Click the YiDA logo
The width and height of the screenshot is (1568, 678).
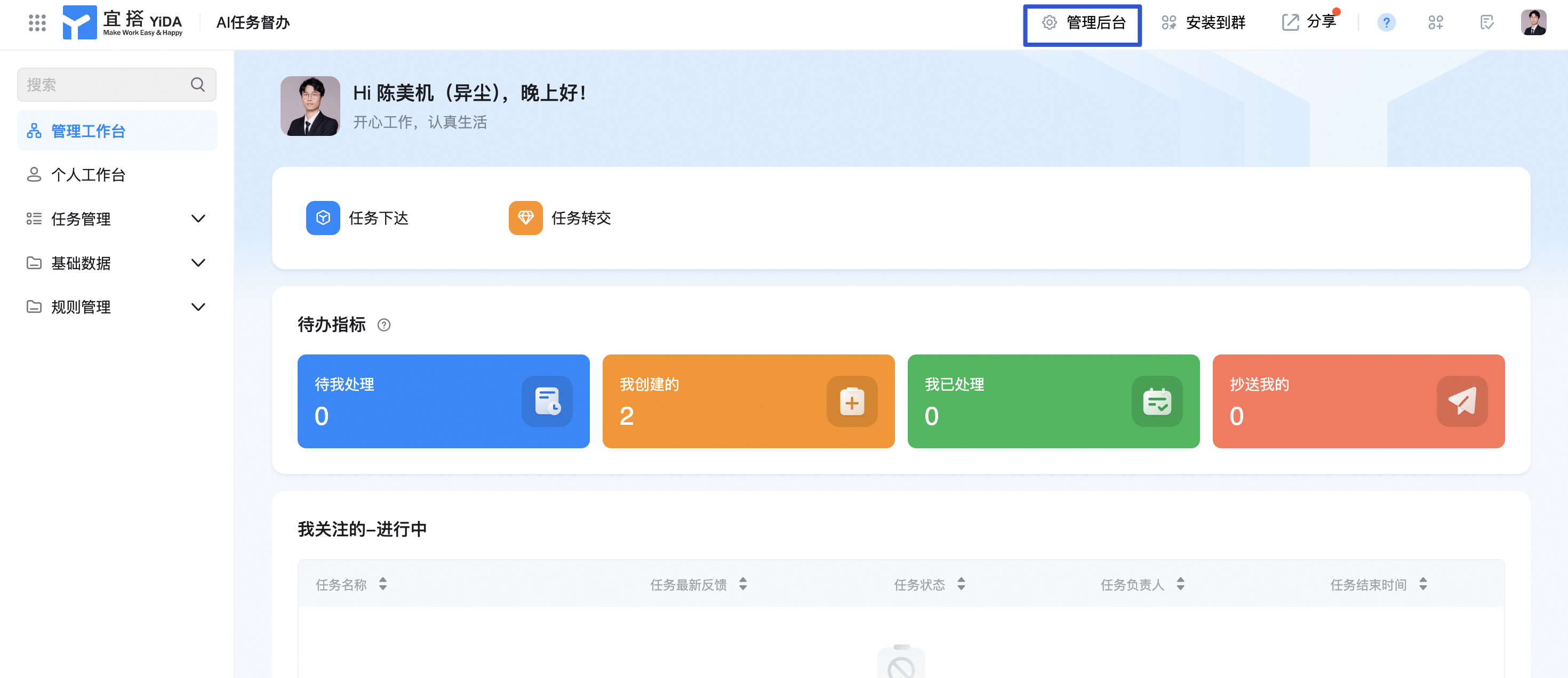[122, 22]
